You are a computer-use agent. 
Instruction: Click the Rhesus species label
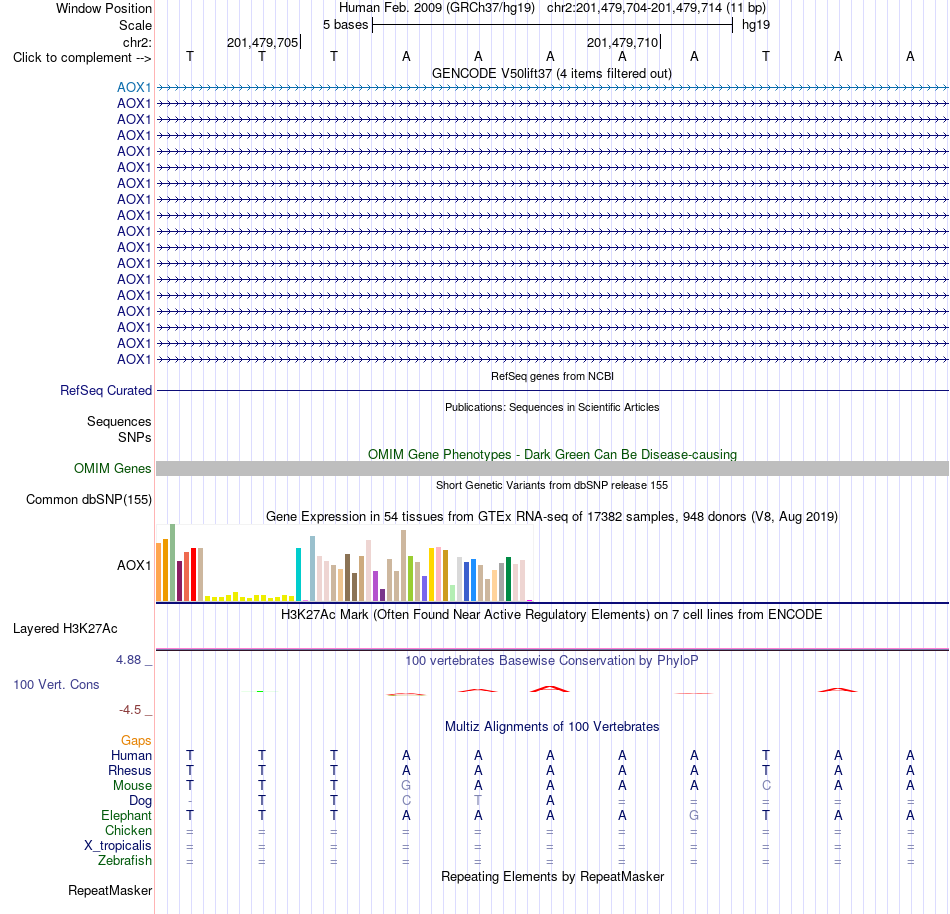(130, 770)
